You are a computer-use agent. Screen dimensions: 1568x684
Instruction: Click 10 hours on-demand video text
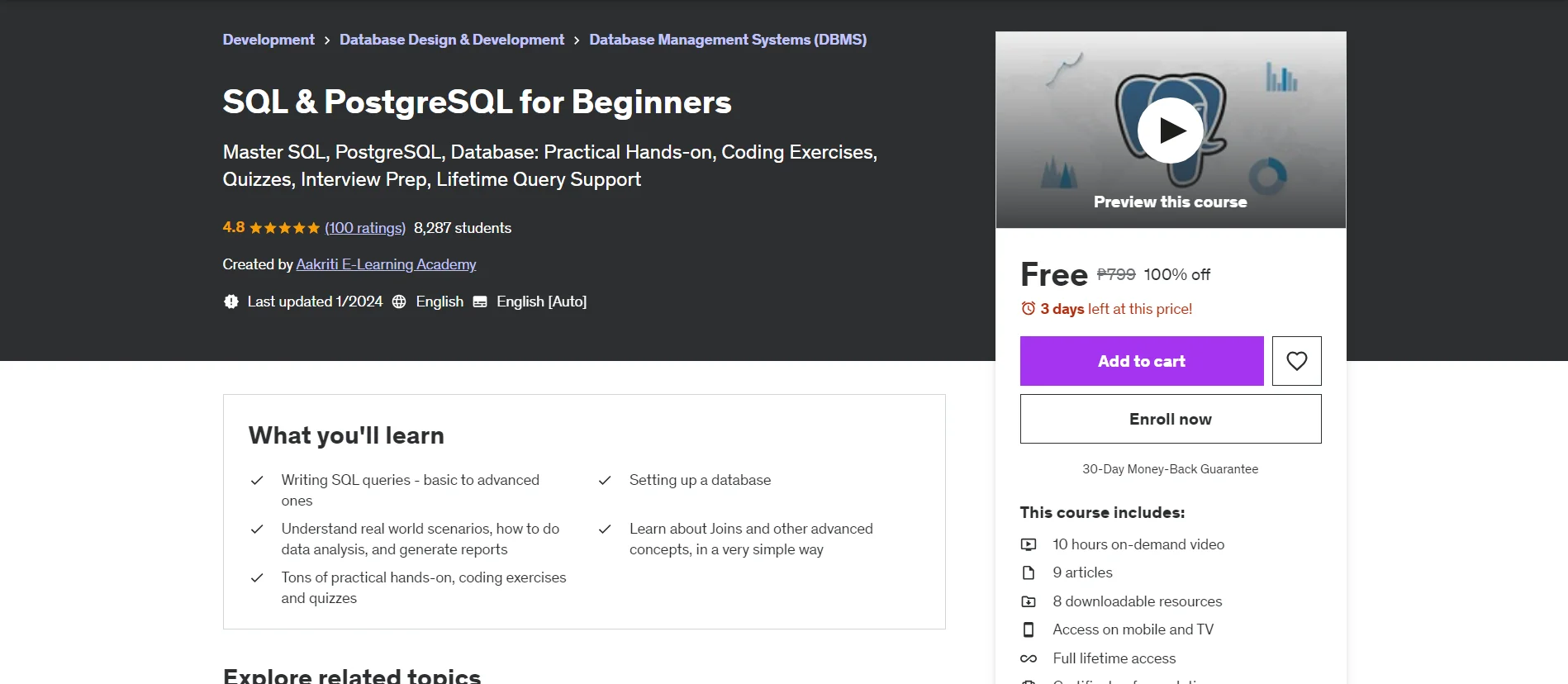click(1138, 544)
